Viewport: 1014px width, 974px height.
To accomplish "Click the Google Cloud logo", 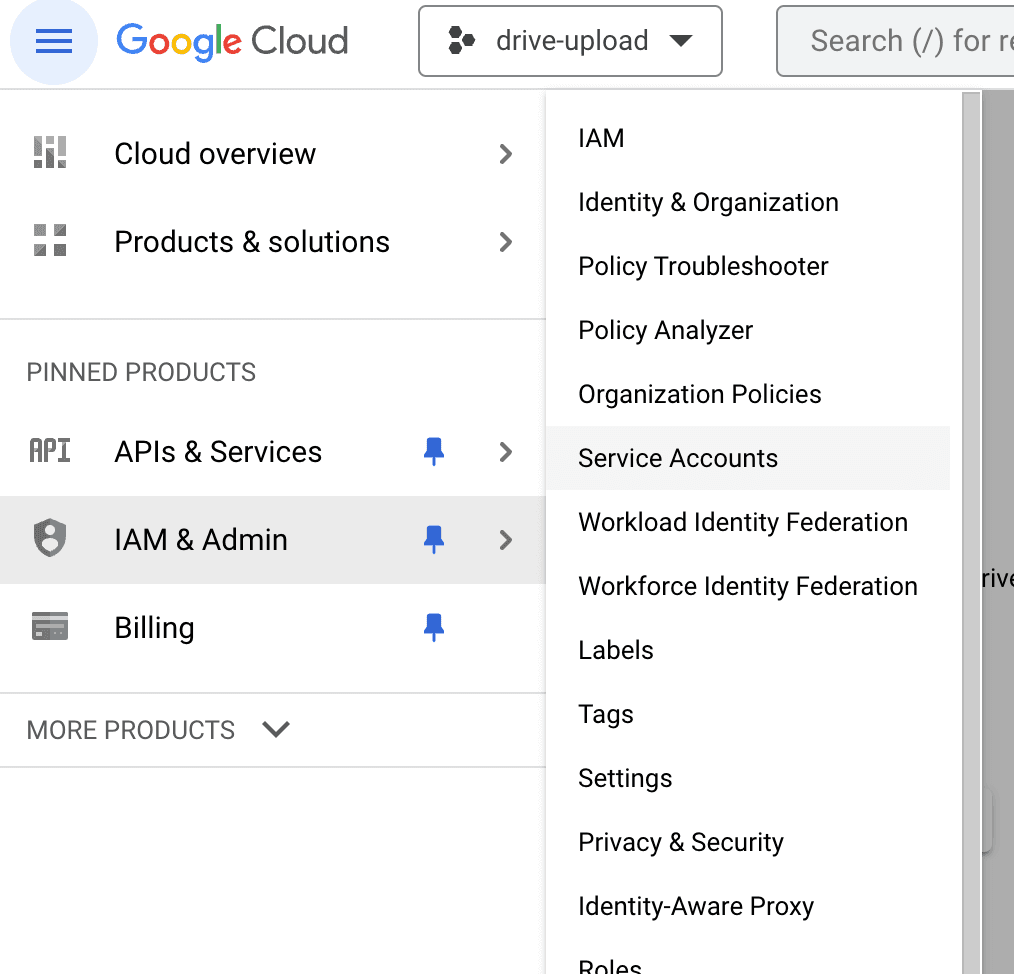I will pos(232,41).
